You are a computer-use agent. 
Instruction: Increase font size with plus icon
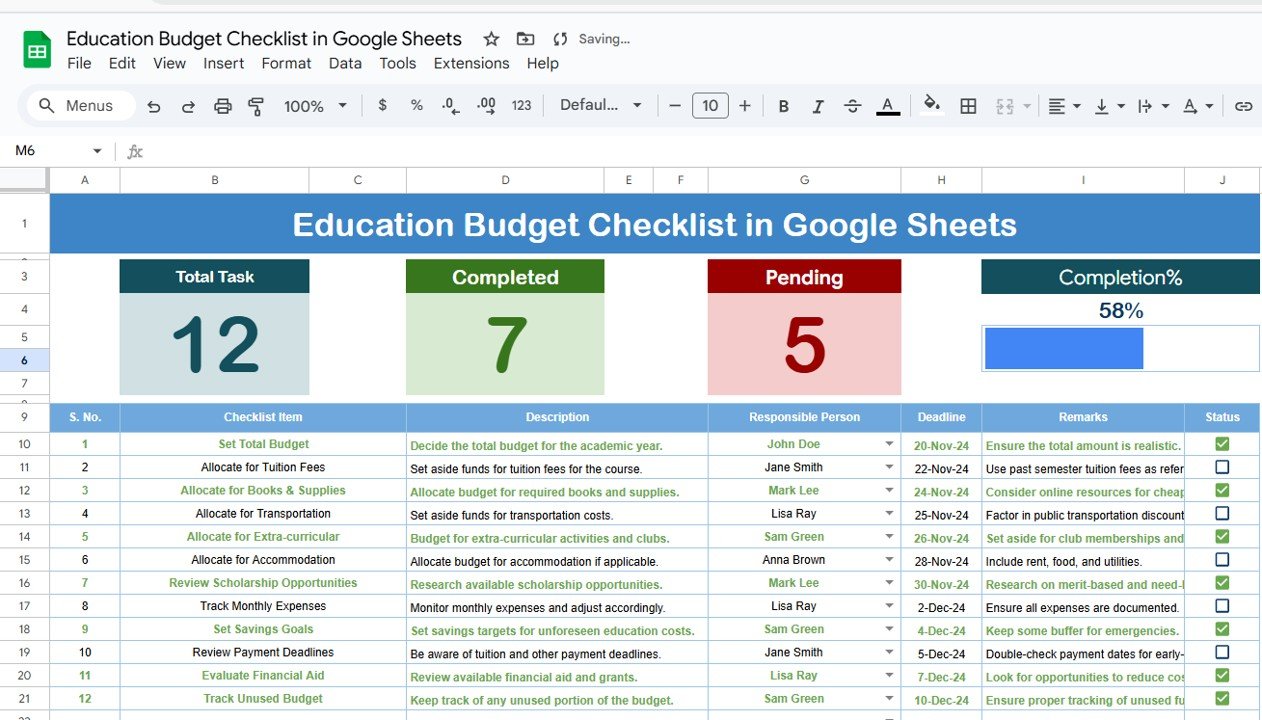click(x=744, y=105)
